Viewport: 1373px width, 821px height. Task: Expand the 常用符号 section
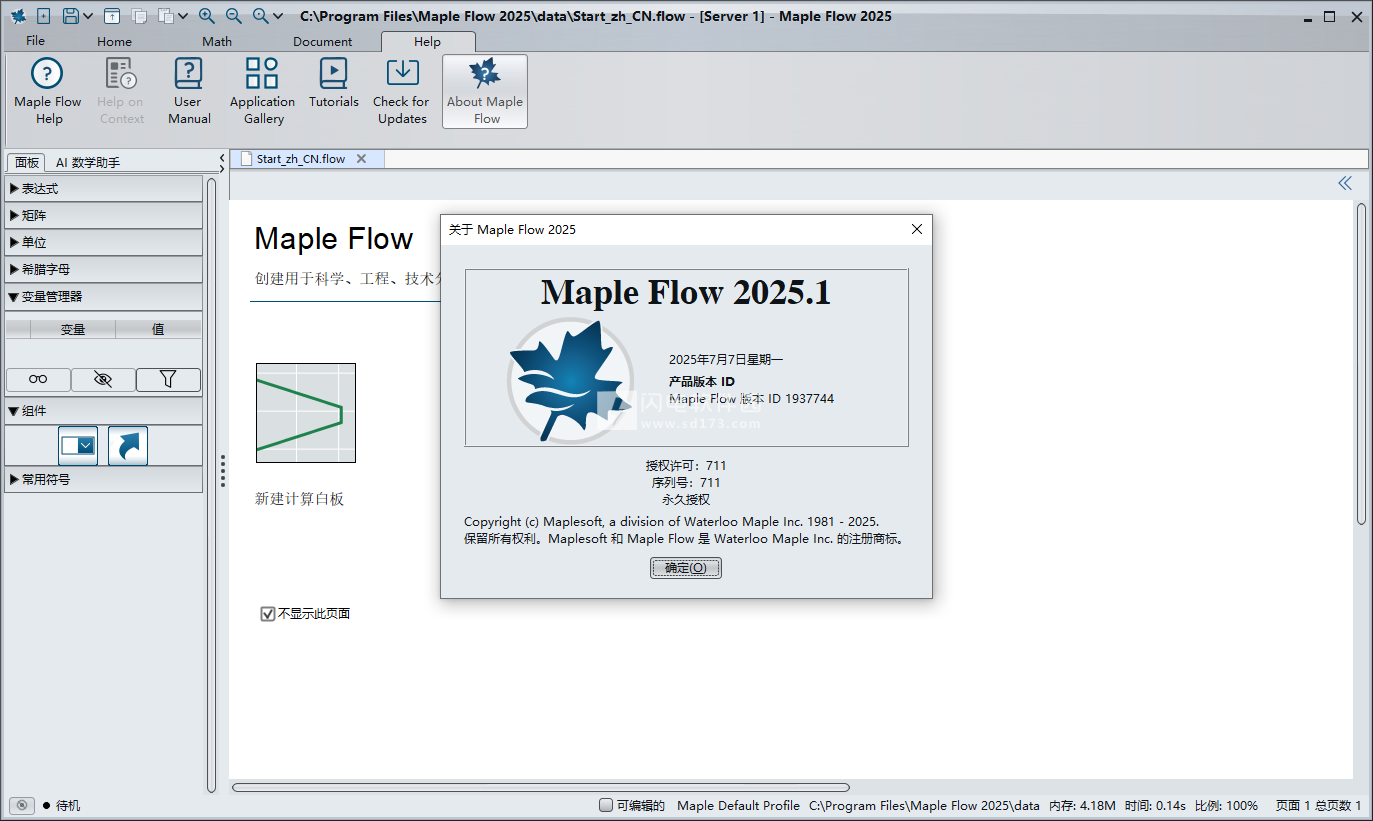tap(104, 479)
